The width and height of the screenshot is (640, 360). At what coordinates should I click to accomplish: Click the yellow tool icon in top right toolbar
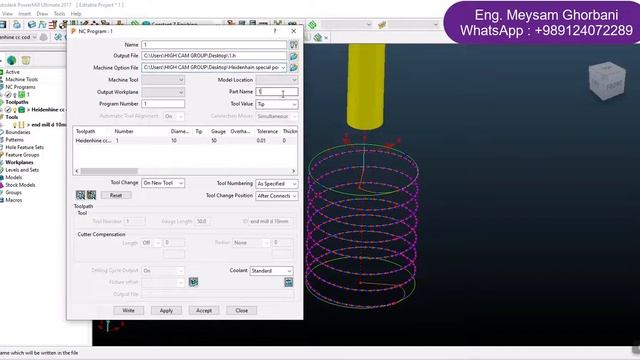382,25
